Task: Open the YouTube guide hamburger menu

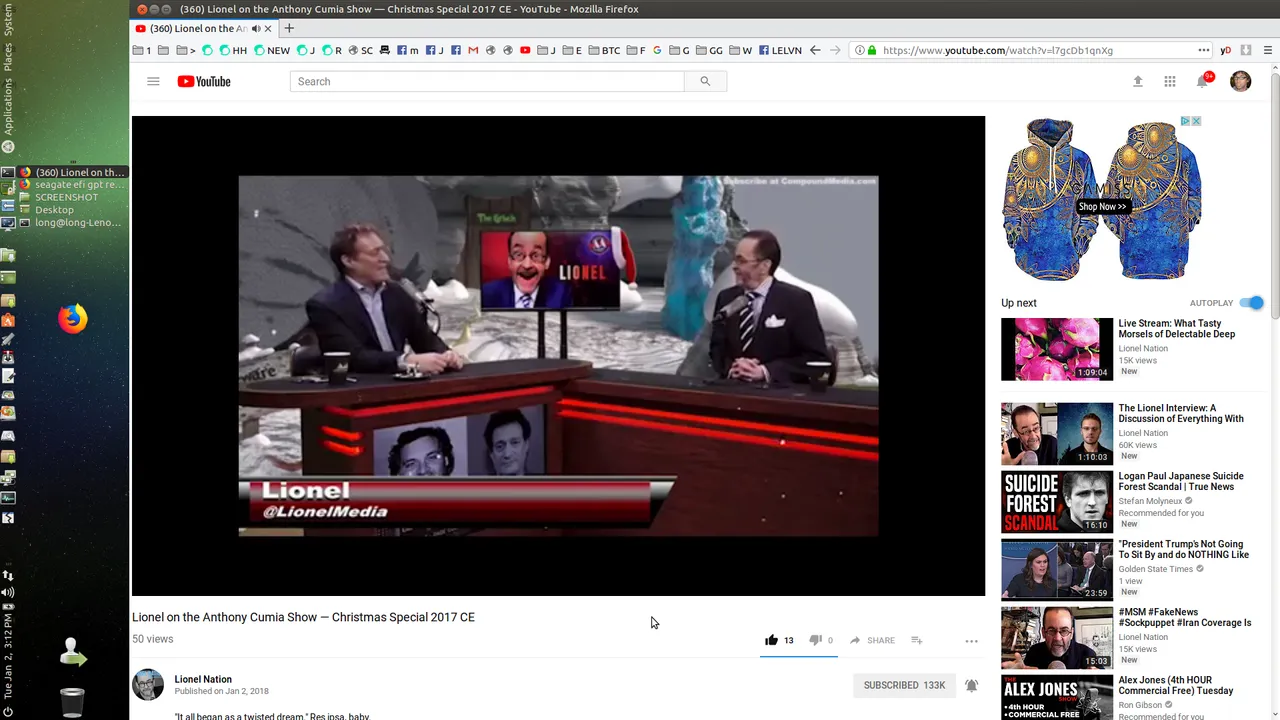Action: click(x=153, y=81)
